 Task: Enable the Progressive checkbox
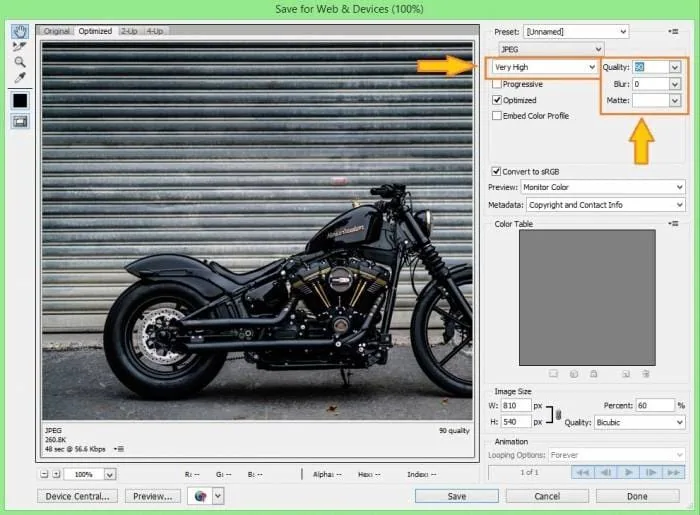[496, 84]
